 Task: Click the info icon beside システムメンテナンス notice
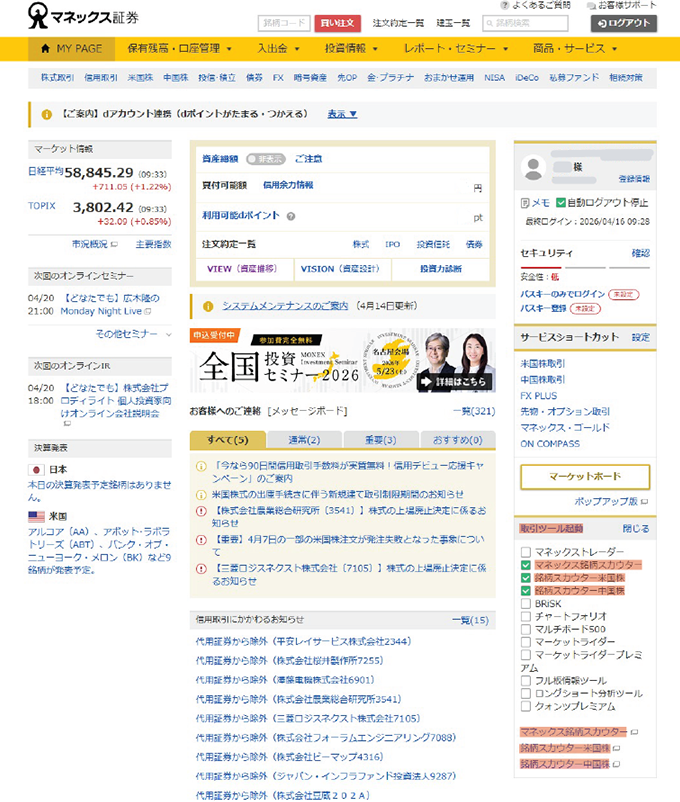click(x=208, y=306)
